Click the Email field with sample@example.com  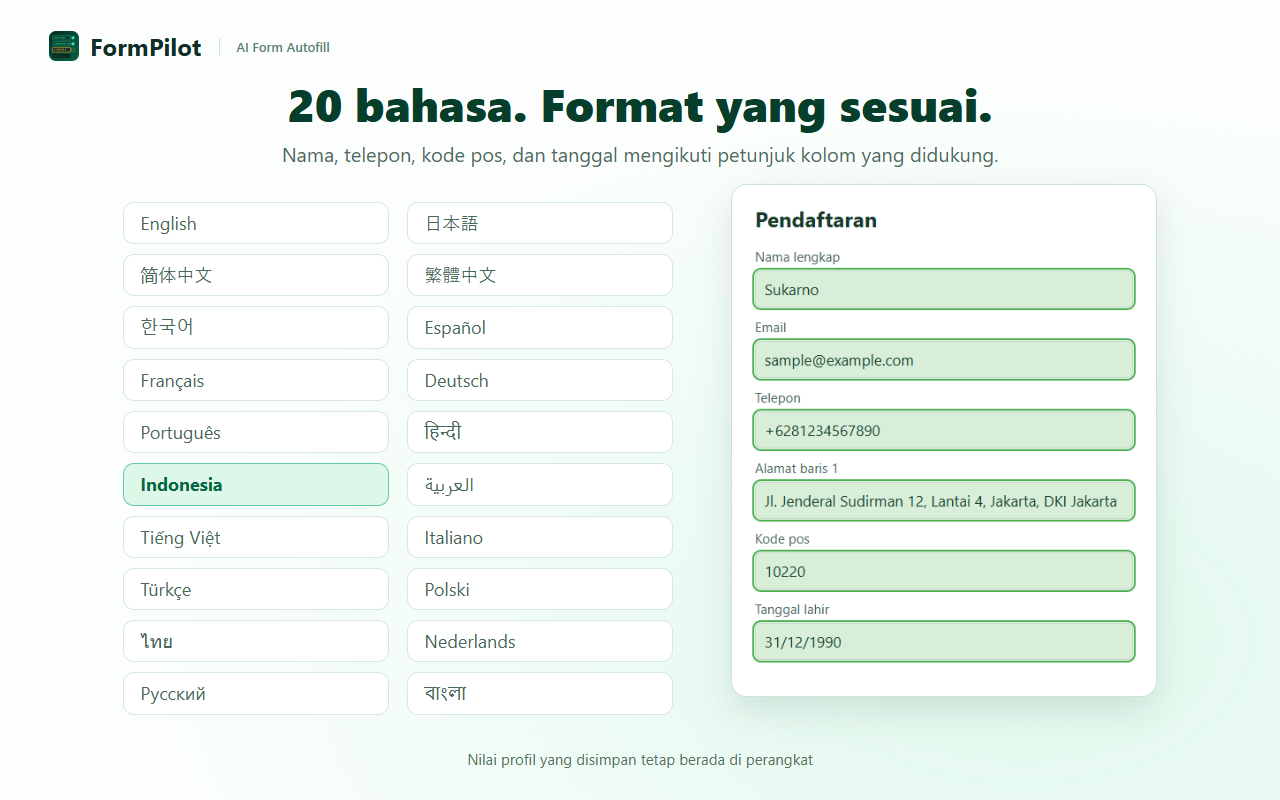[944, 360]
